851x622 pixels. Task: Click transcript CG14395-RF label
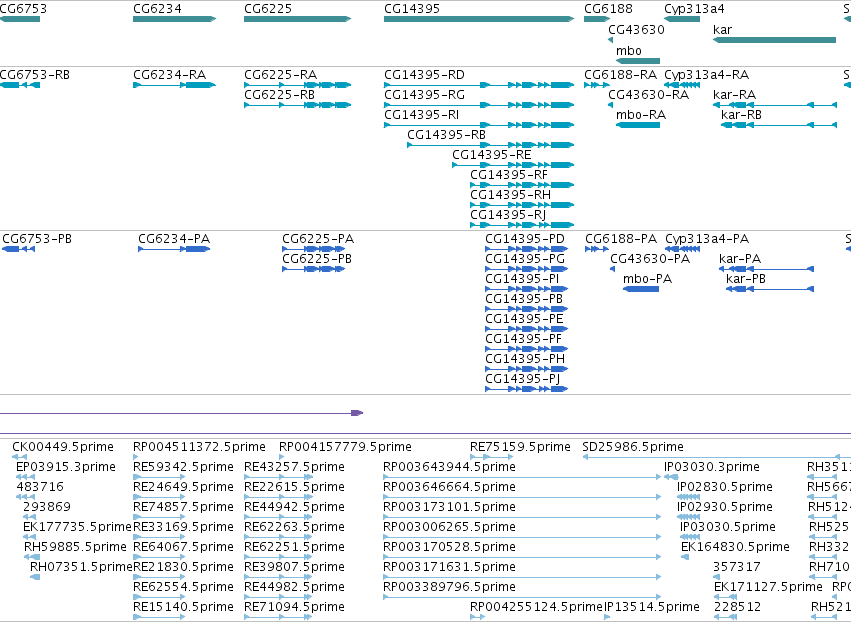(509, 175)
